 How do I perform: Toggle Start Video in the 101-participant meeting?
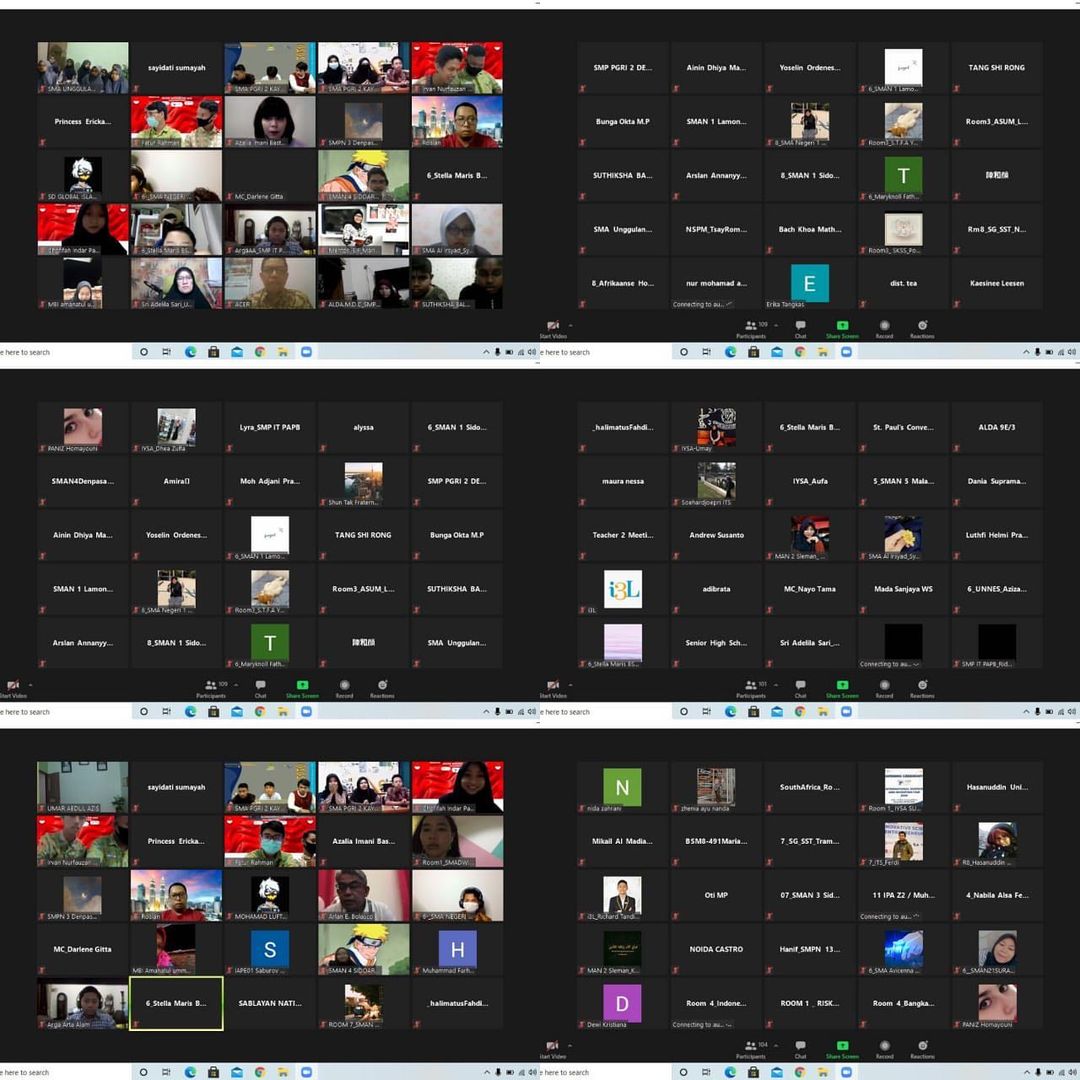[553, 687]
